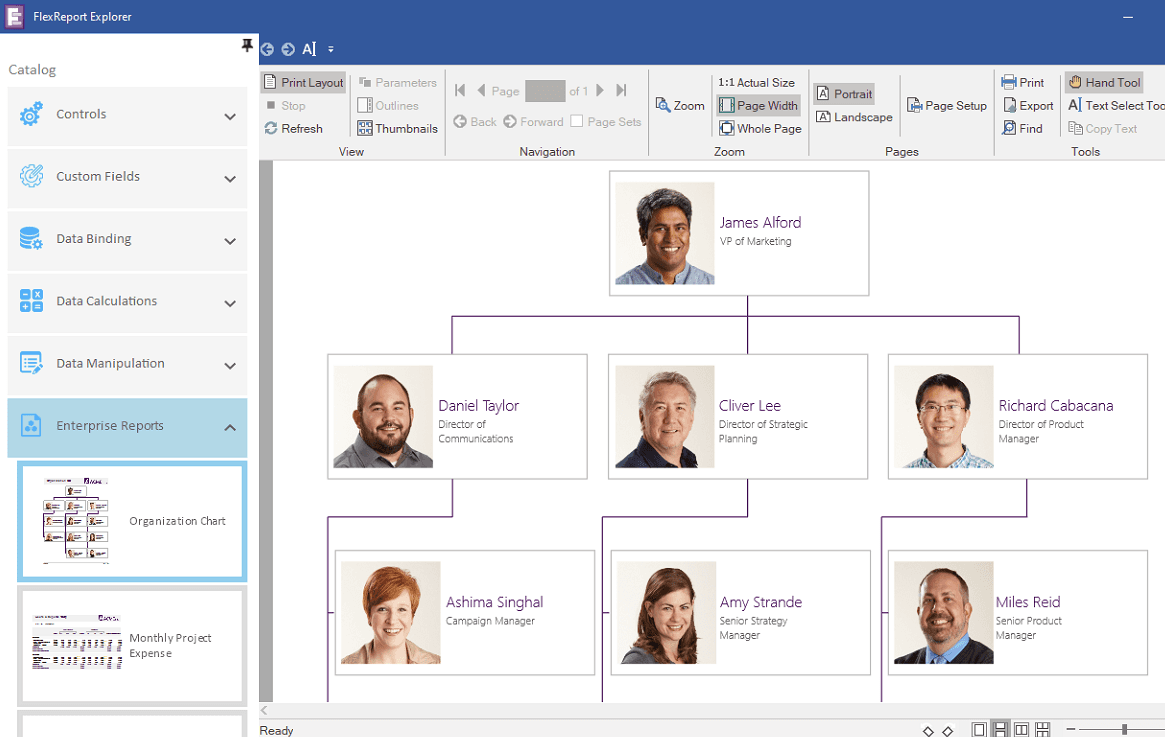Viewport: 1165px width, 737px height.
Task: Toggle Outlines panel
Action: click(x=388, y=105)
